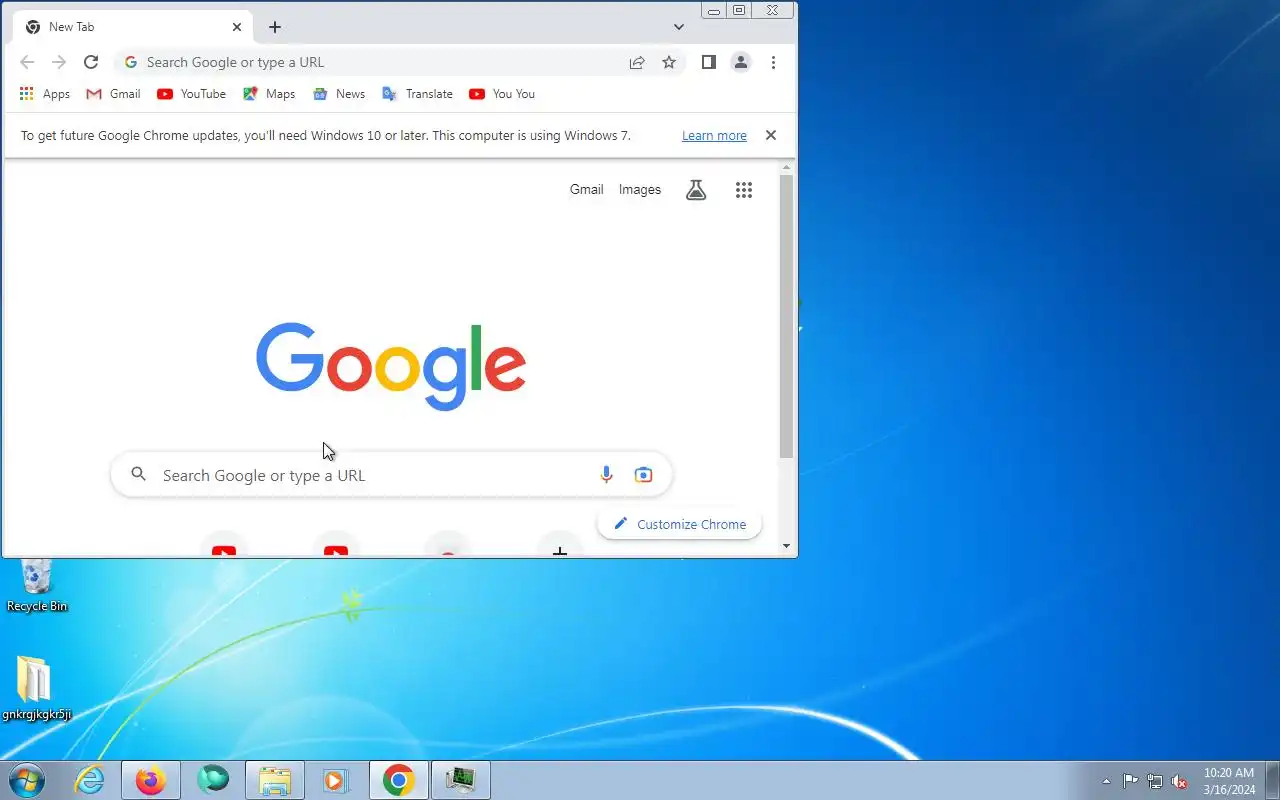Open the YouTube bookmark
The image size is (1280, 800).
click(x=191, y=94)
